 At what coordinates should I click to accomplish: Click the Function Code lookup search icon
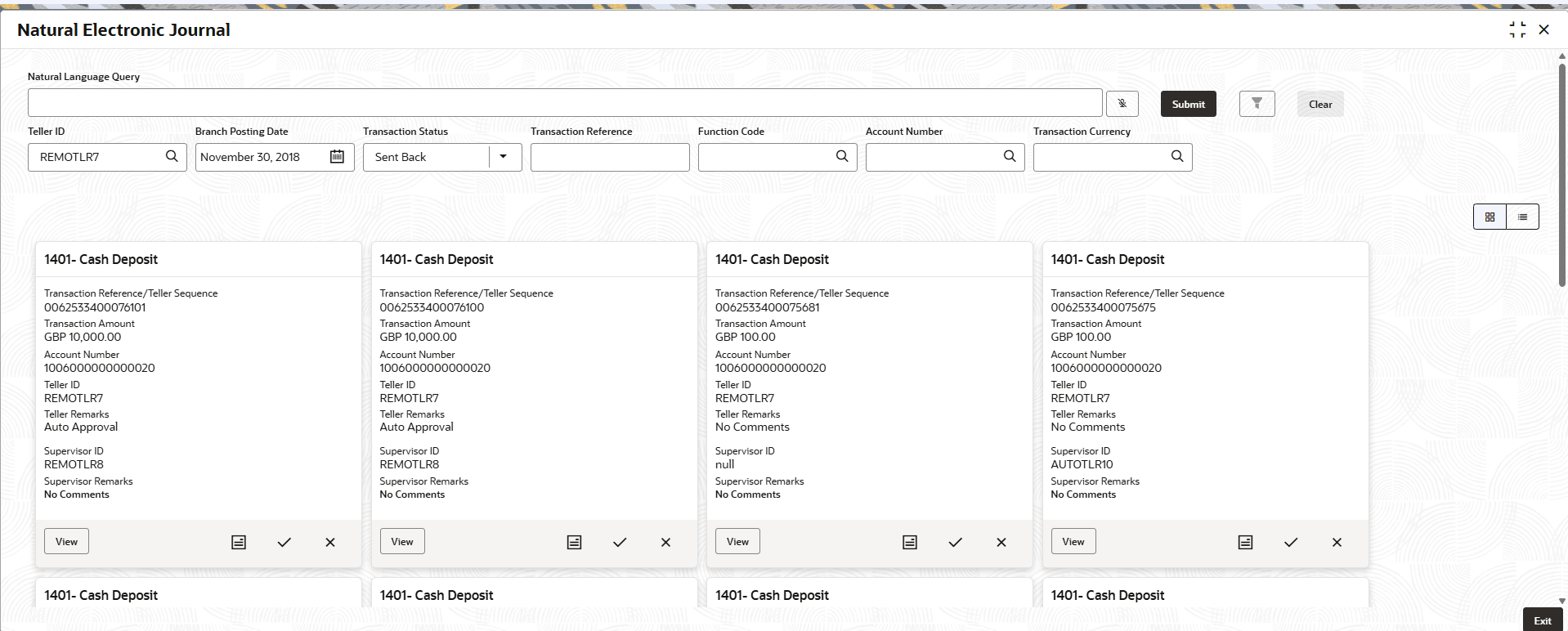coord(842,156)
